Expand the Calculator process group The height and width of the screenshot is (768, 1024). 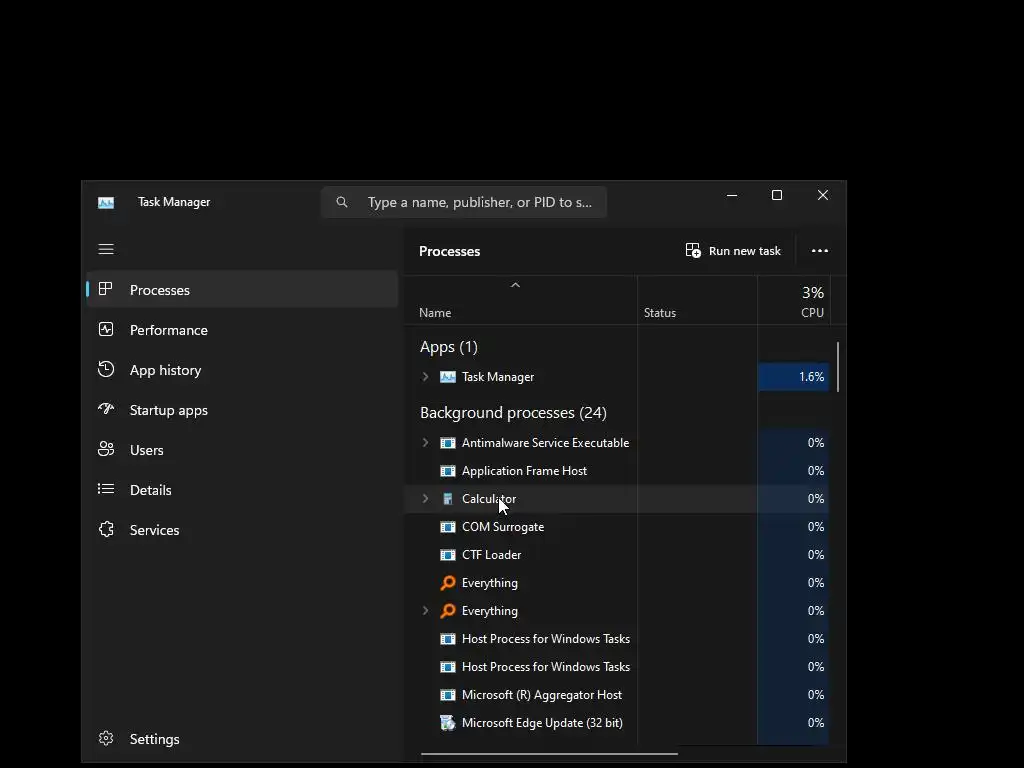[425, 499]
